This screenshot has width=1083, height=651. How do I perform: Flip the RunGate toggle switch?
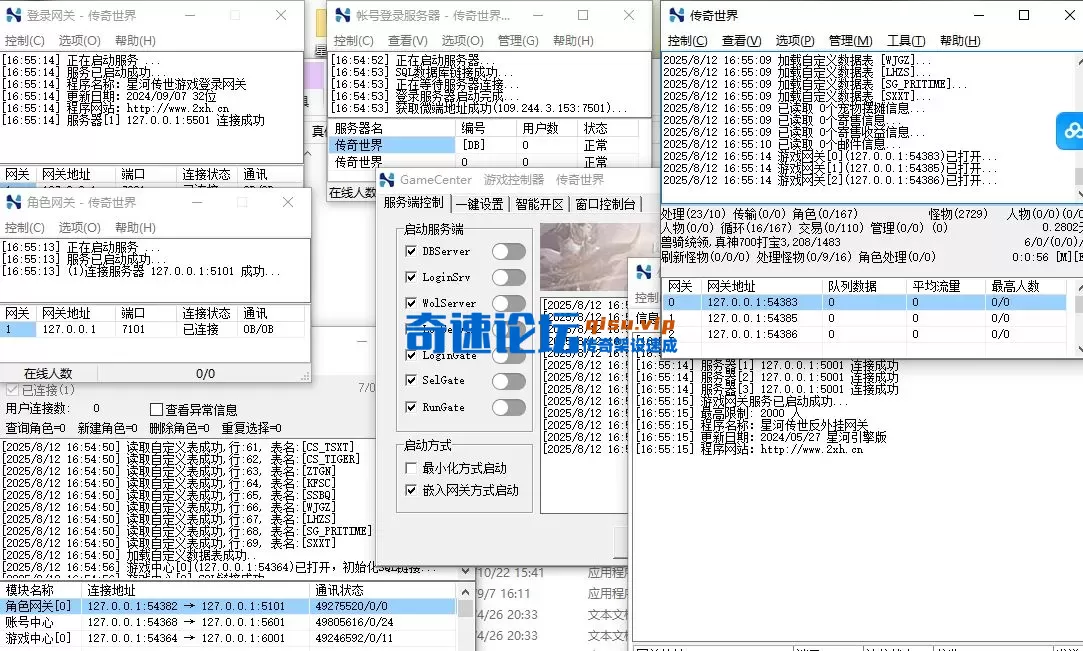click(509, 407)
